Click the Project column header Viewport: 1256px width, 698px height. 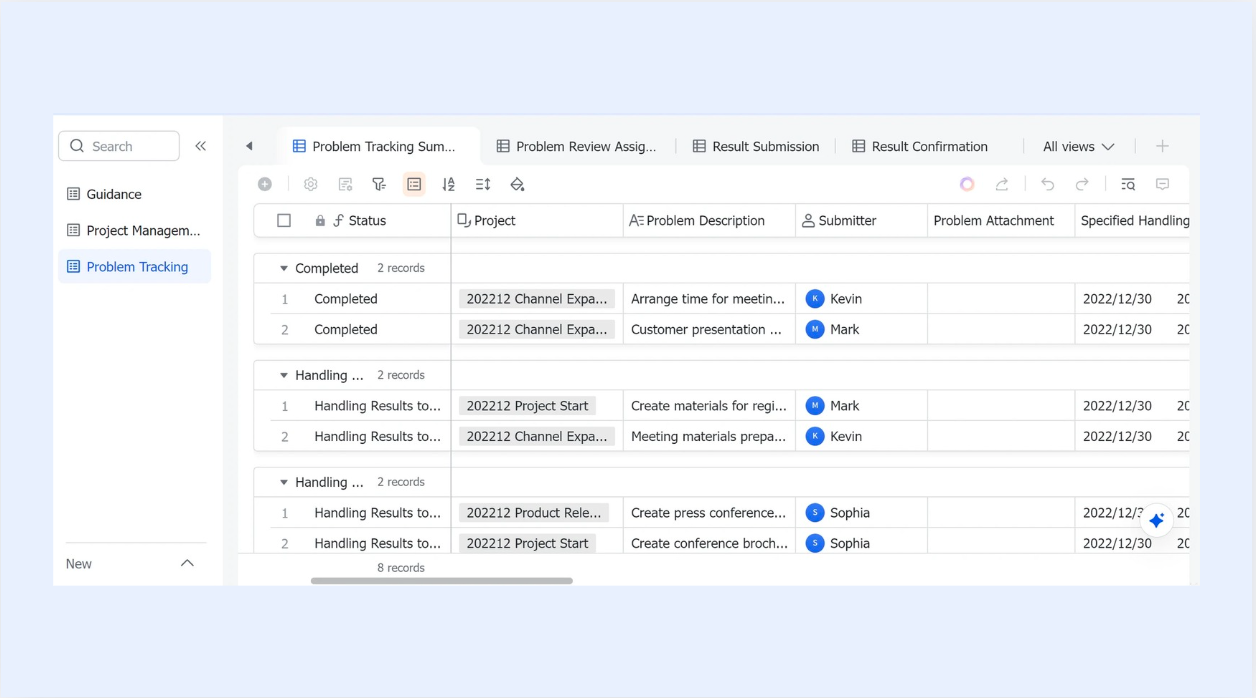click(x=537, y=221)
